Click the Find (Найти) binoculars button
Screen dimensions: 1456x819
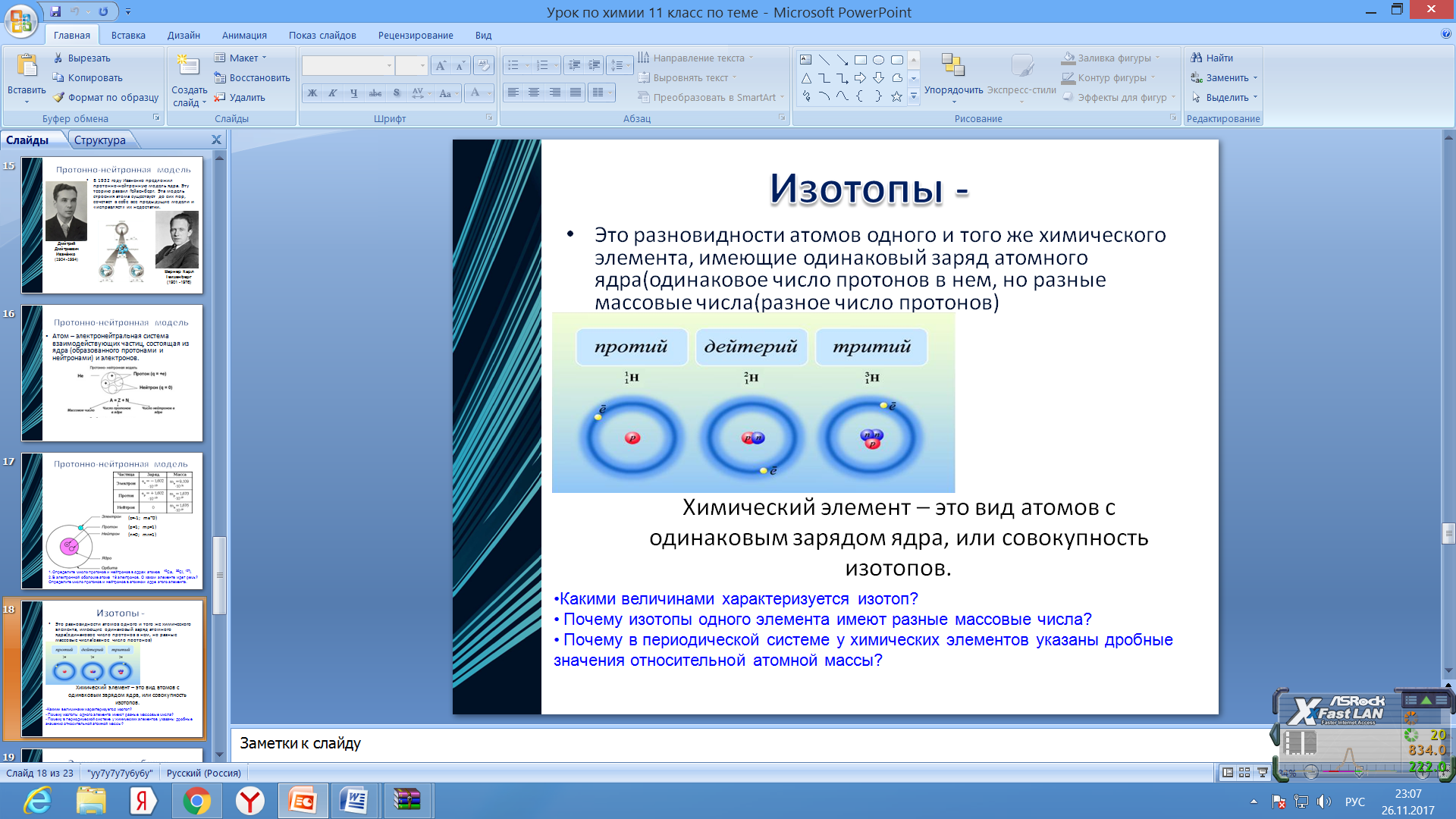point(1212,58)
